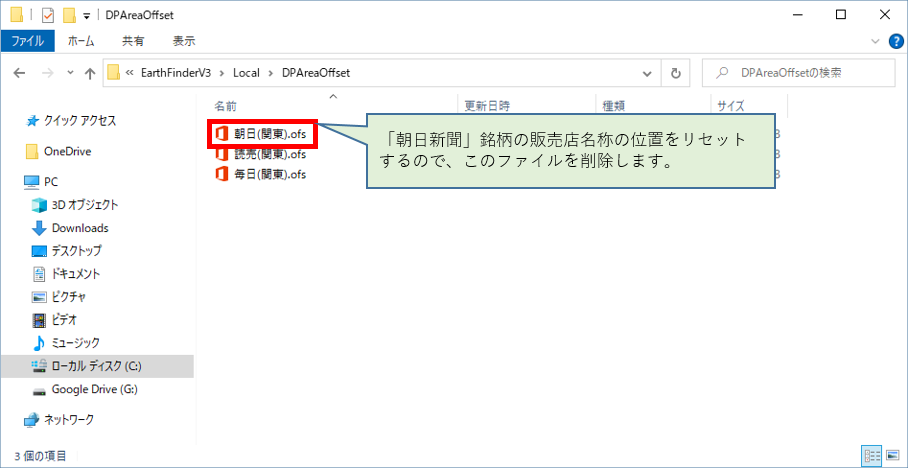Open the Customize Quick Access Toolbar dropdown
The height and width of the screenshot is (468, 908).
pos(87,16)
